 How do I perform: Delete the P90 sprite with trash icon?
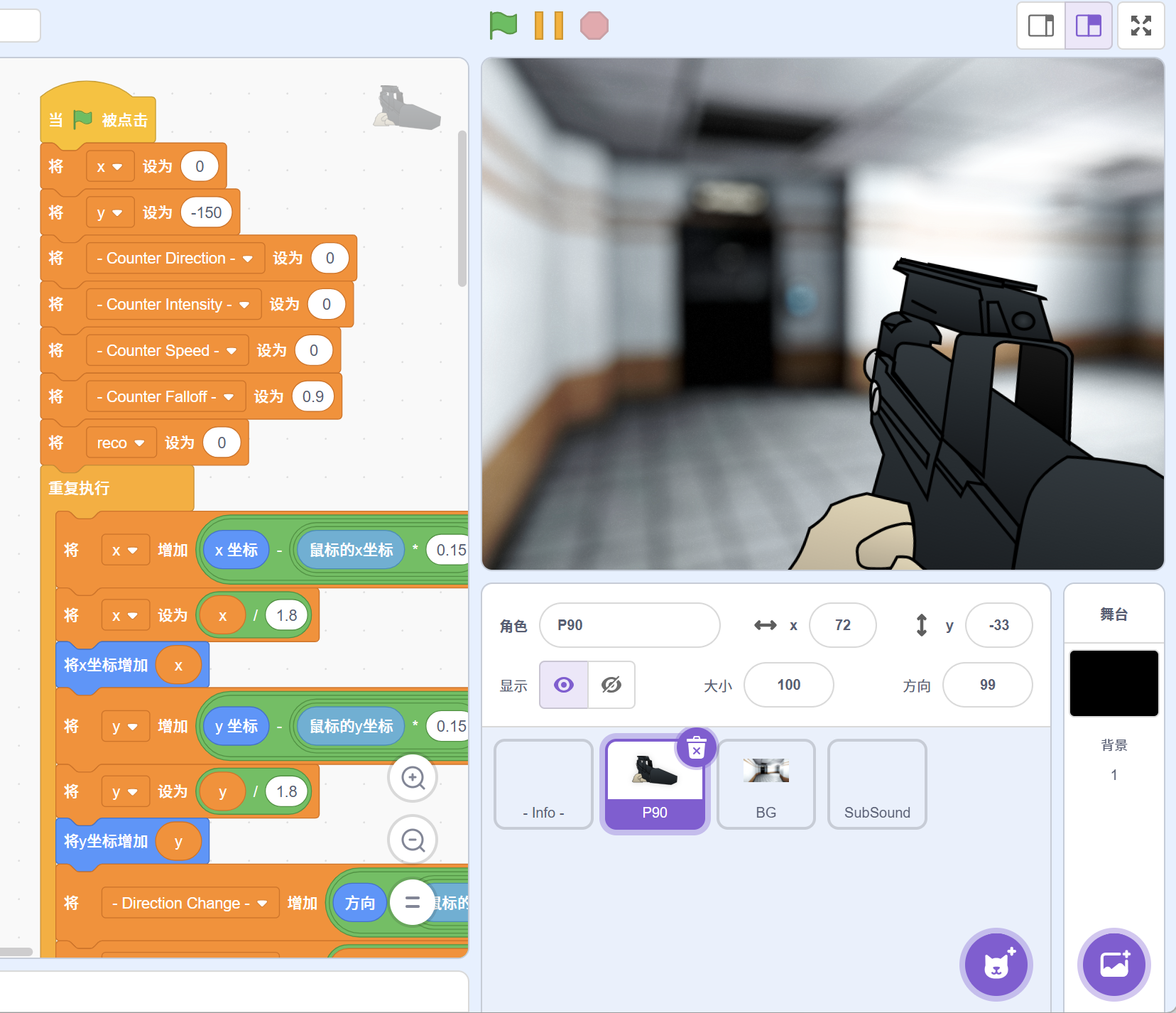coord(696,749)
